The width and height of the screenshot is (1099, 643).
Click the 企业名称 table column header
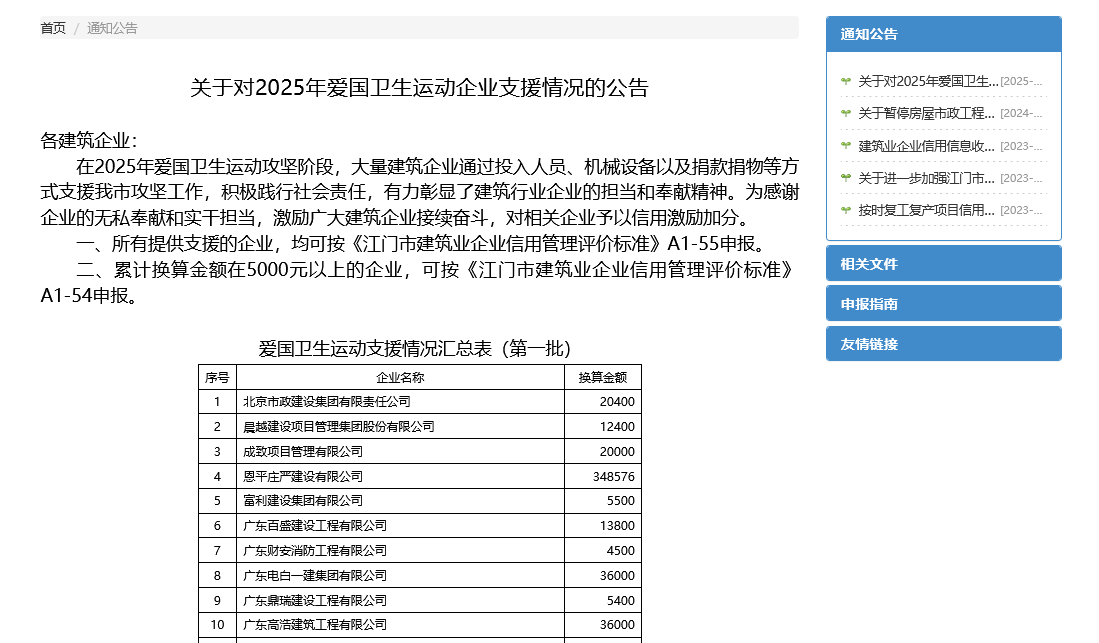[400, 377]
